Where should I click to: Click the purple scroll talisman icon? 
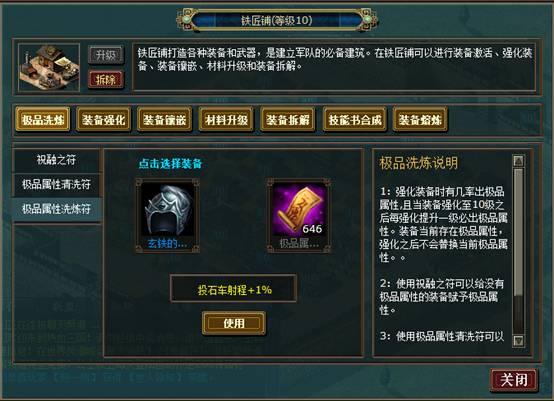(299, 215)
